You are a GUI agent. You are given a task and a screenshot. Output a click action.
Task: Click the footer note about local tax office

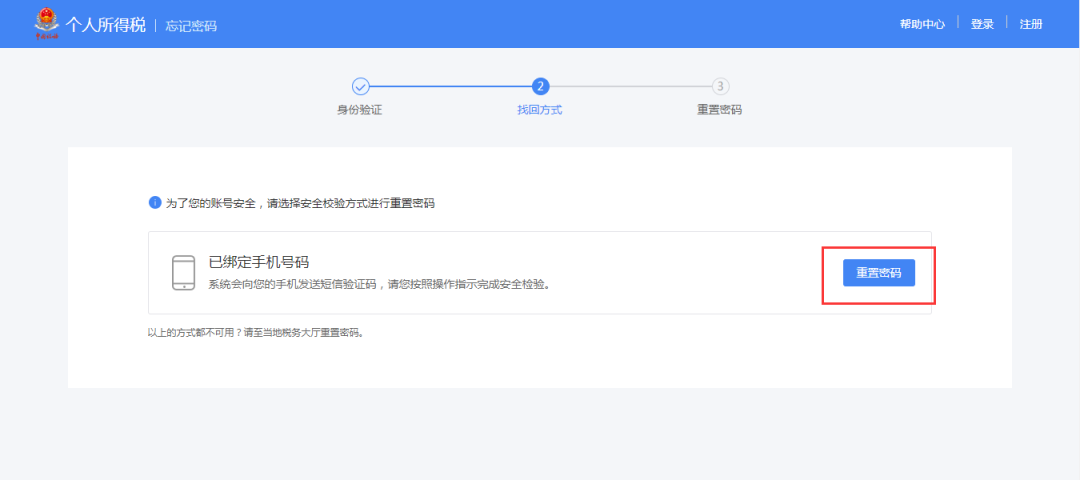(x=256, y=332)
